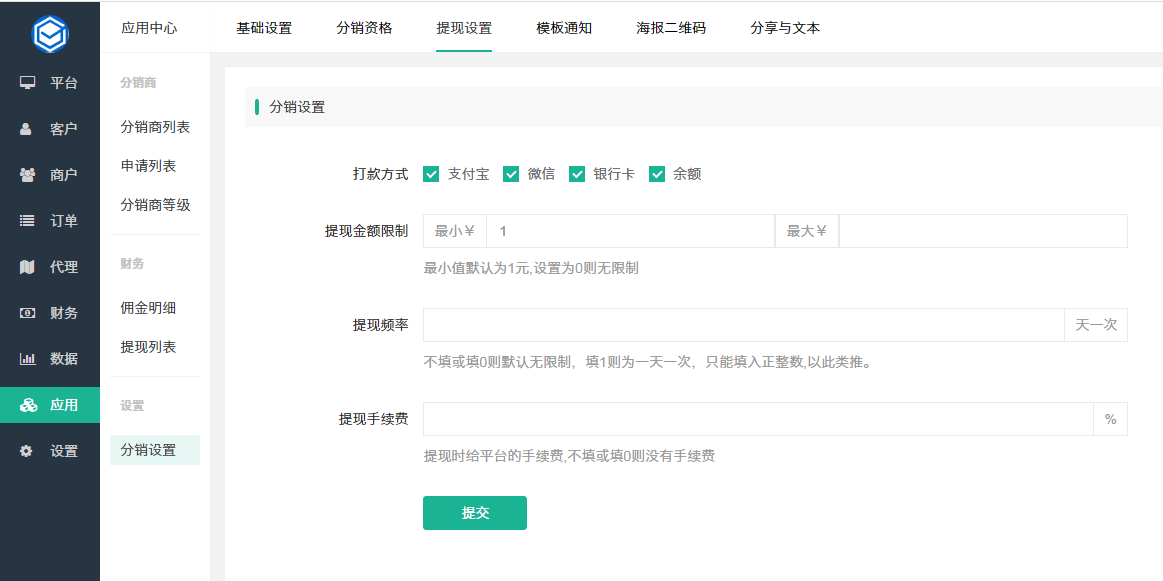Viewport: 1163px width, 581px height.
Task: Disable the 银行卡 checkbox
Action: tap(577, 174)
